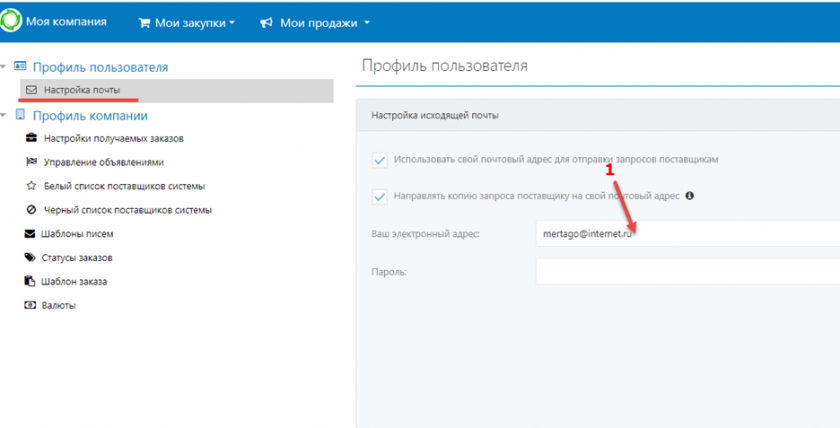Click the info icon after copy request option
This screenshot has height=428, width=840.
pyautogui.click(x=689, y=196)
